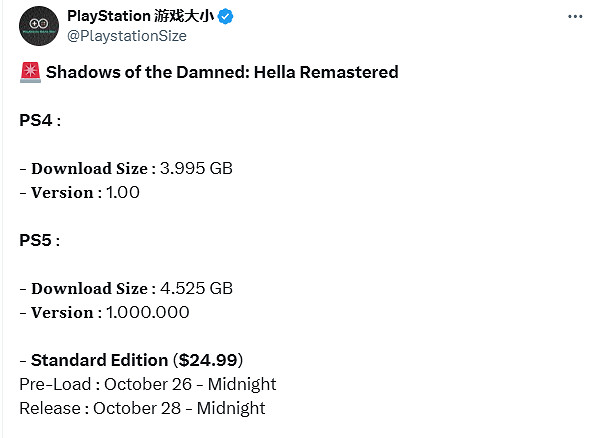Click the 4.525 GB size value
Image resolution: width=600 pixels, height=438 pixels.
[x=197, y=288]
